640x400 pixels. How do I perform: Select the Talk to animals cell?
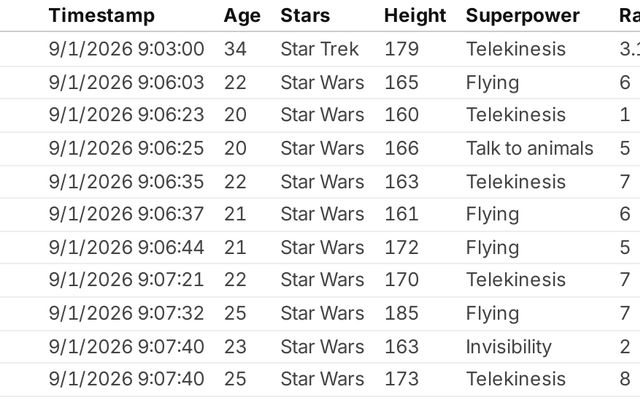point(529,148)
